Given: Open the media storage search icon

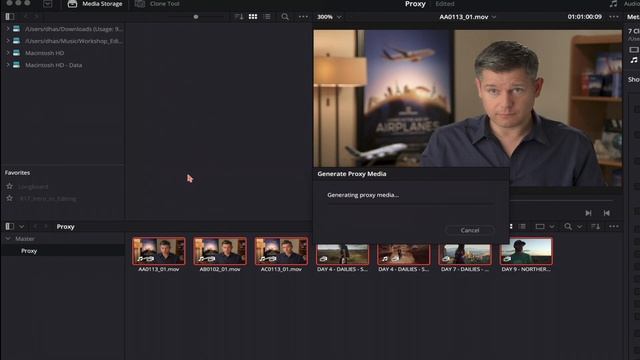Looking at the screenshot, I should [285, 17].
